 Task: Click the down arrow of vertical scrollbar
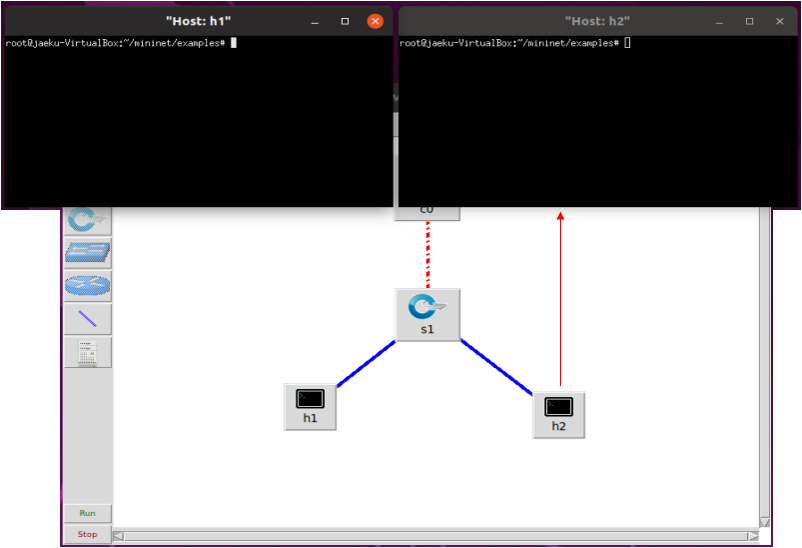click(765, 522)
